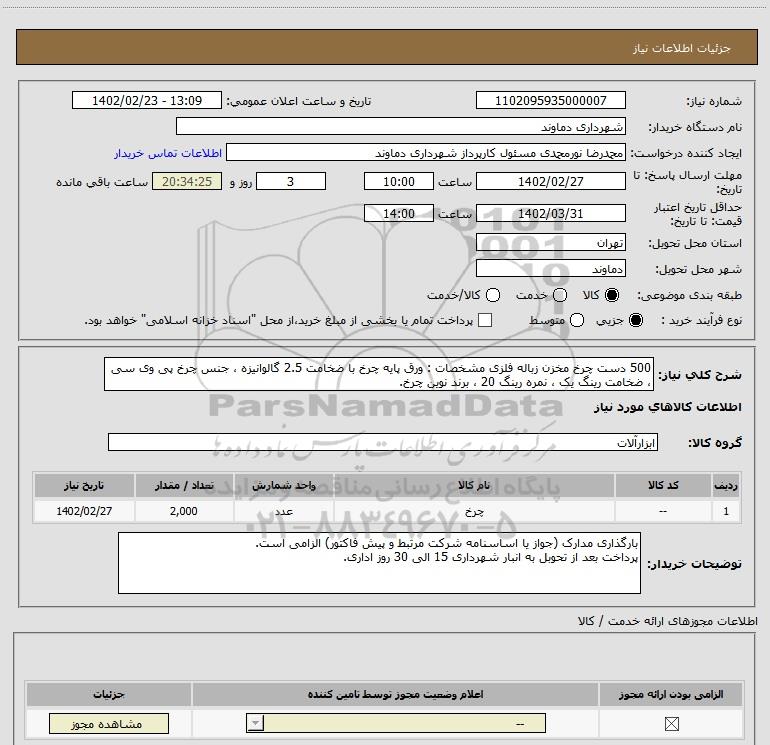Click the quantity cell 2,000
770x745 pixels.
tap(184, 511)
